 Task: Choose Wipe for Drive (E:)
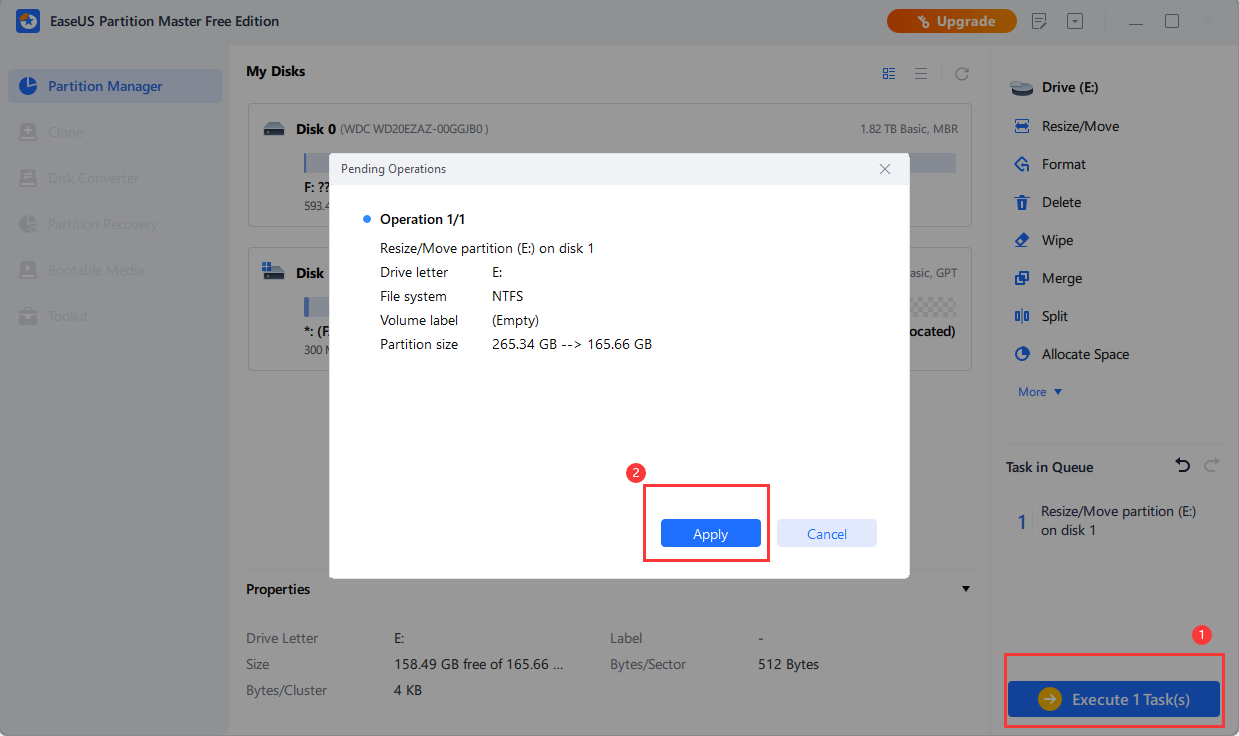[x=1044, y=240]
